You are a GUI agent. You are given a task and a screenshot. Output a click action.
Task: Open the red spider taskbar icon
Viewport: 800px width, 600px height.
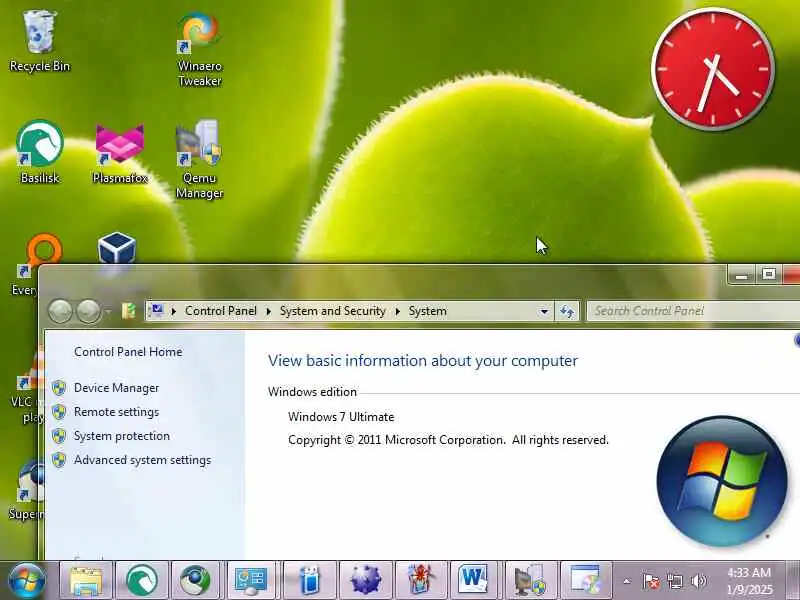(421, 581)
